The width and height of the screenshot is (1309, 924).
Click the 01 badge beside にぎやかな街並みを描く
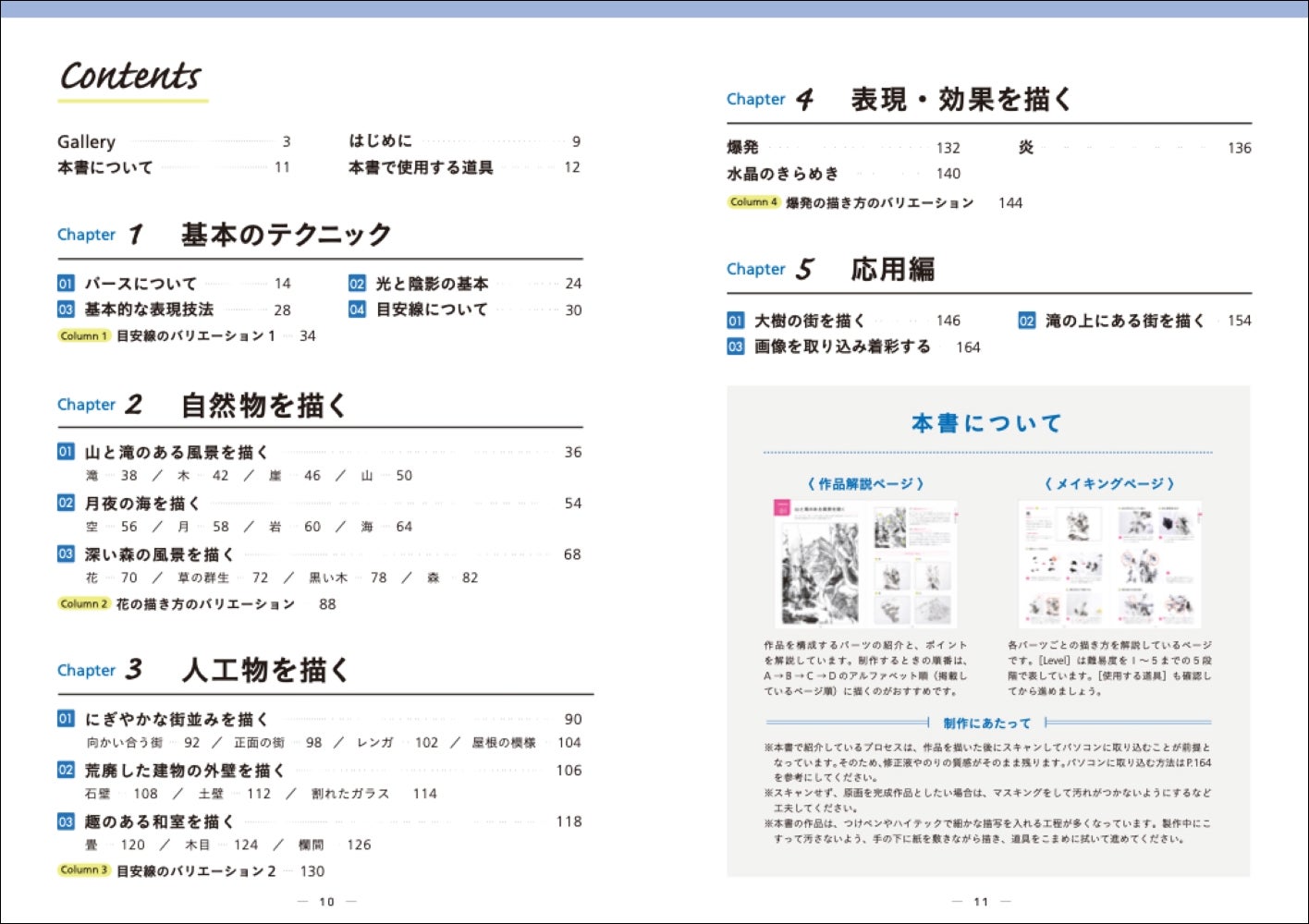66,718
